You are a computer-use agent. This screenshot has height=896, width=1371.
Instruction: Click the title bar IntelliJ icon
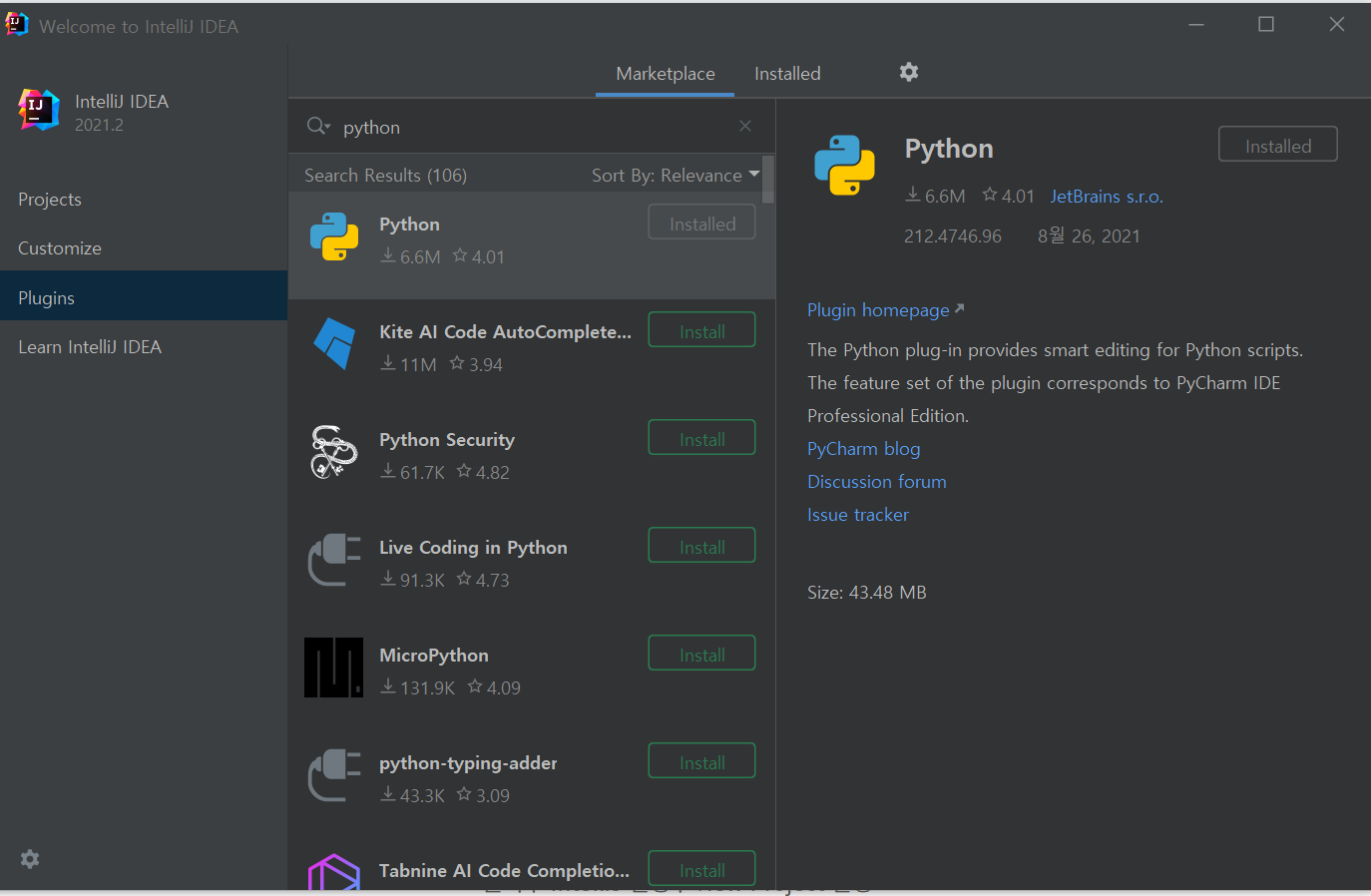click(17, 25)
